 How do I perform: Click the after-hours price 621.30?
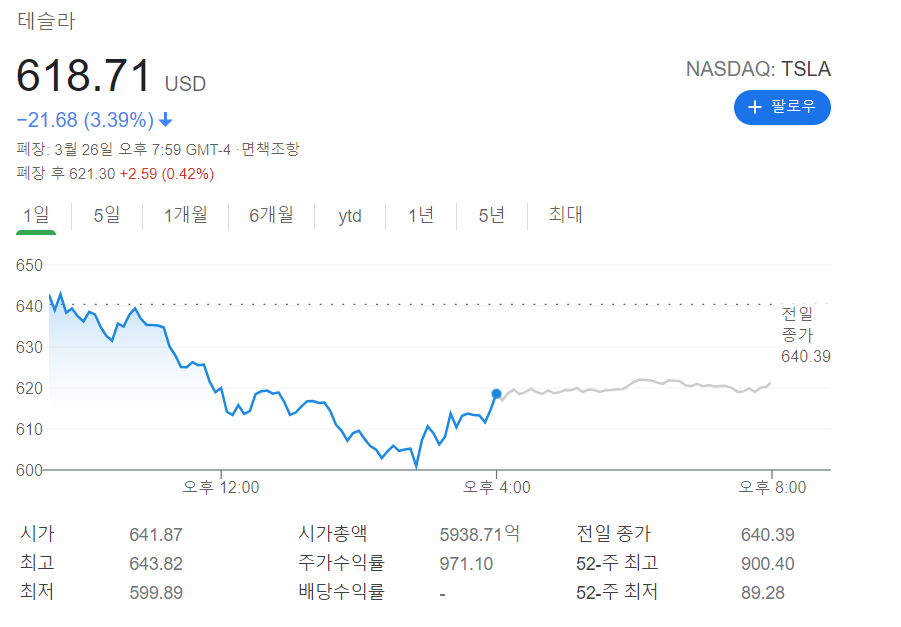pos(92,174)
